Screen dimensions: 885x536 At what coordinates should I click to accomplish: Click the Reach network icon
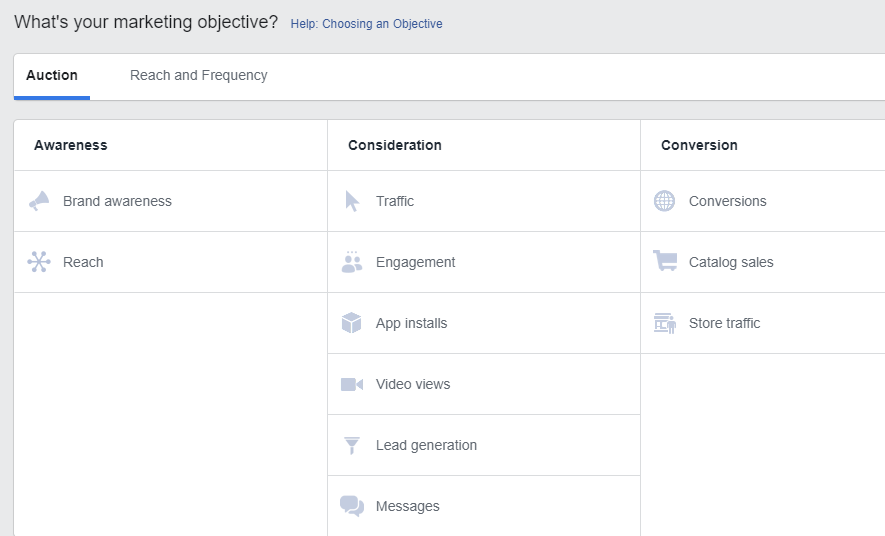click(39, 262)
